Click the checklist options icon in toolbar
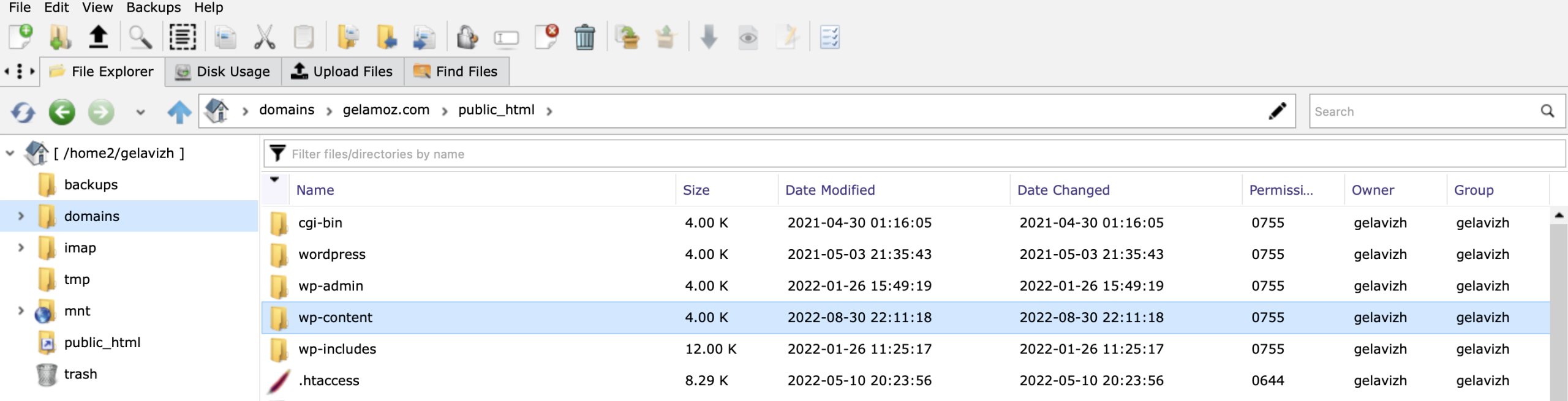The height and width of the screenshot is (401, 1568). [x=830, y=37]
